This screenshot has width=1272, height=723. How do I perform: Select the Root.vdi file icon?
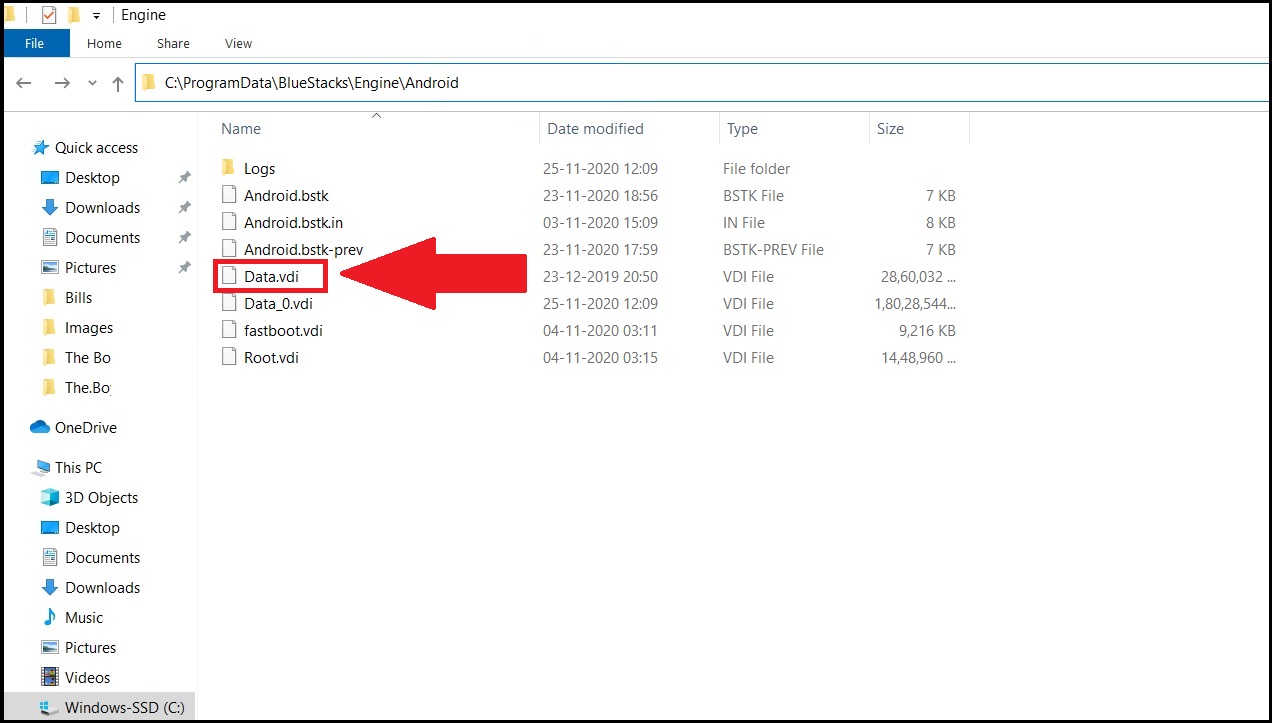tap(229, 357)
